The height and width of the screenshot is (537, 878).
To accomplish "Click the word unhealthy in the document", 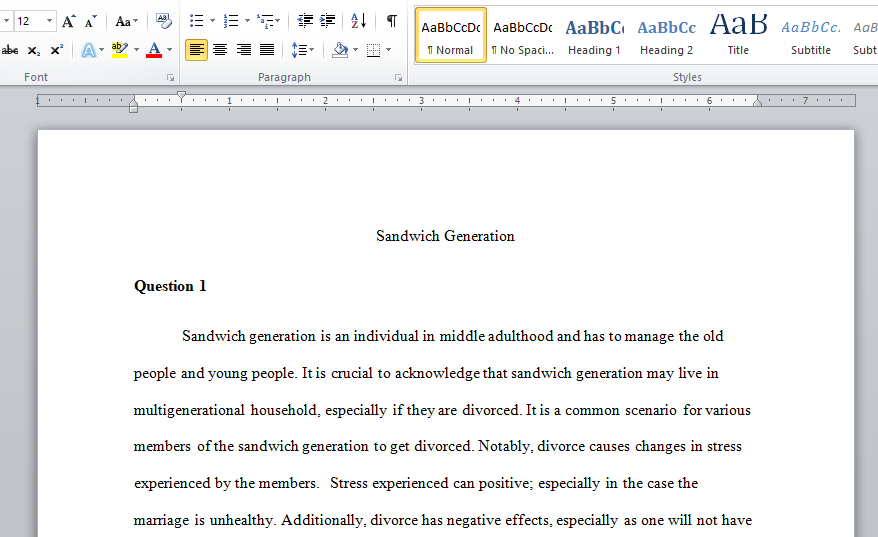I will pyautogui.click(x=241, y=520).
